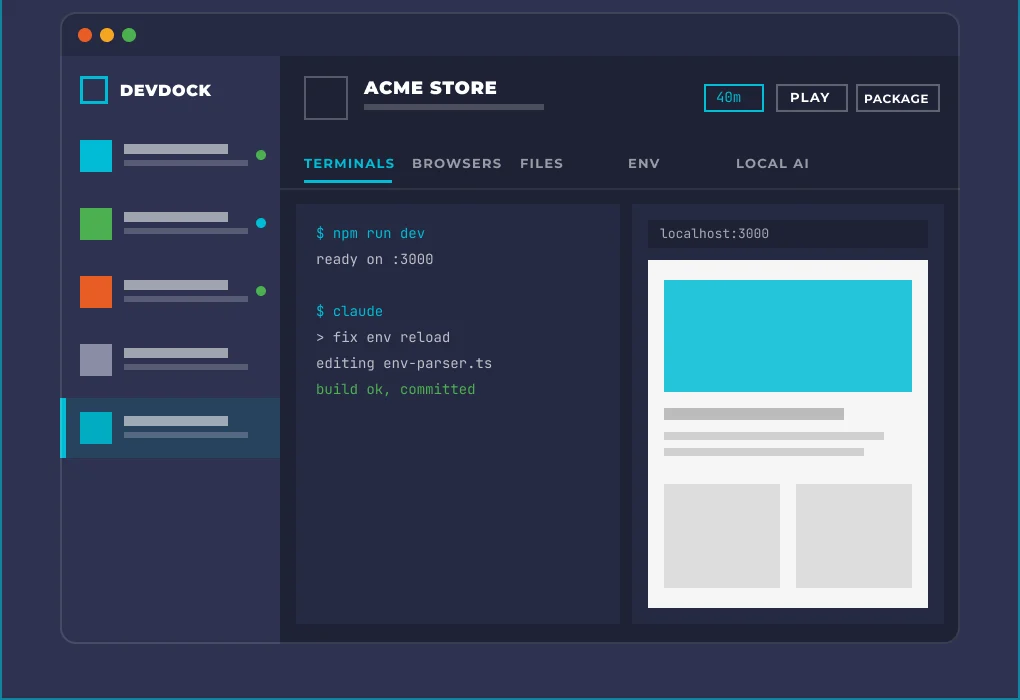
Task: Open the Env tab
Action: (644, 163)
